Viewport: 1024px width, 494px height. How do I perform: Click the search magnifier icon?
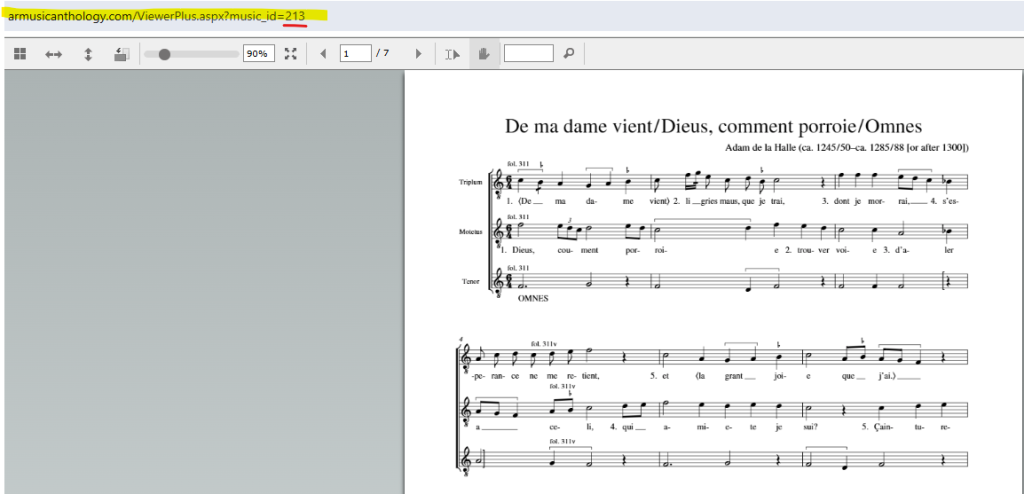(x=569, y=54)
